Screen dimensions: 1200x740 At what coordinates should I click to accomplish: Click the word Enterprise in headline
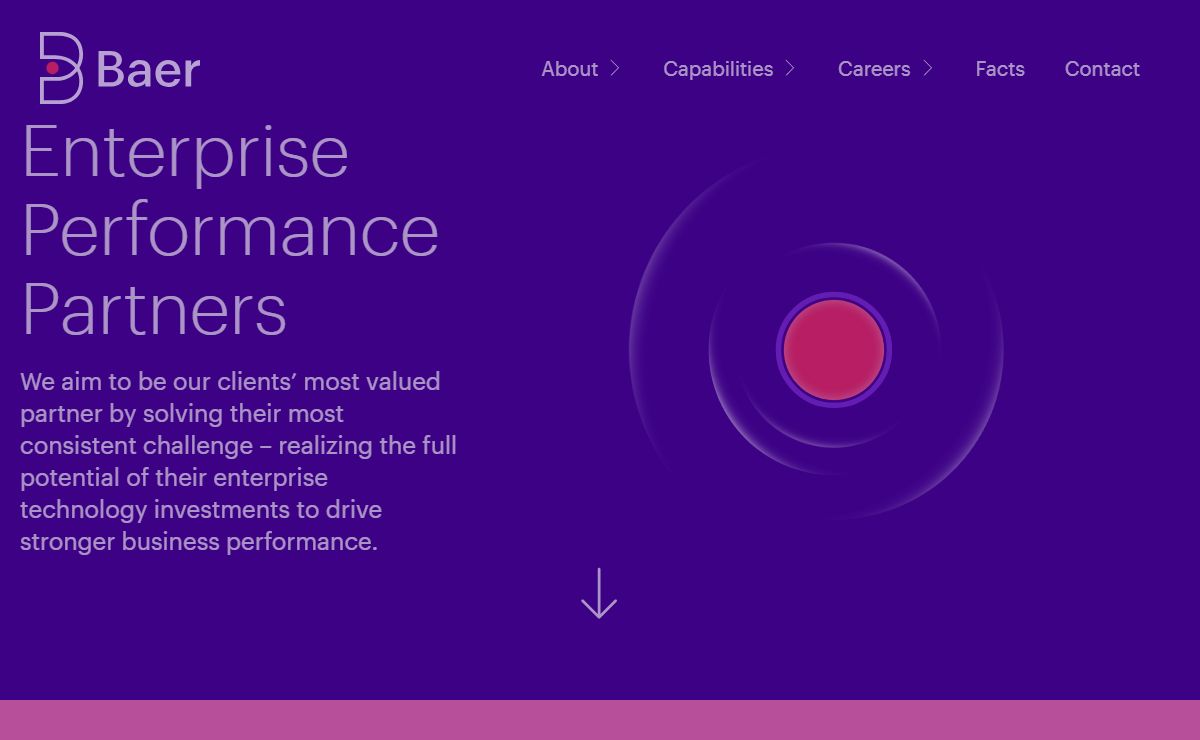[x=185, y=152]
